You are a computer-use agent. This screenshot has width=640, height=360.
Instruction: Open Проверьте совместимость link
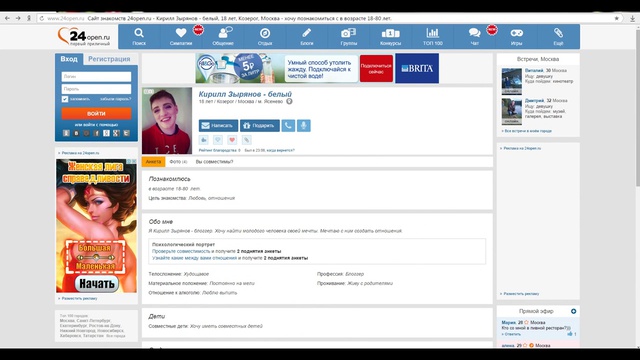pyautogui.click(x=181, y=251)
